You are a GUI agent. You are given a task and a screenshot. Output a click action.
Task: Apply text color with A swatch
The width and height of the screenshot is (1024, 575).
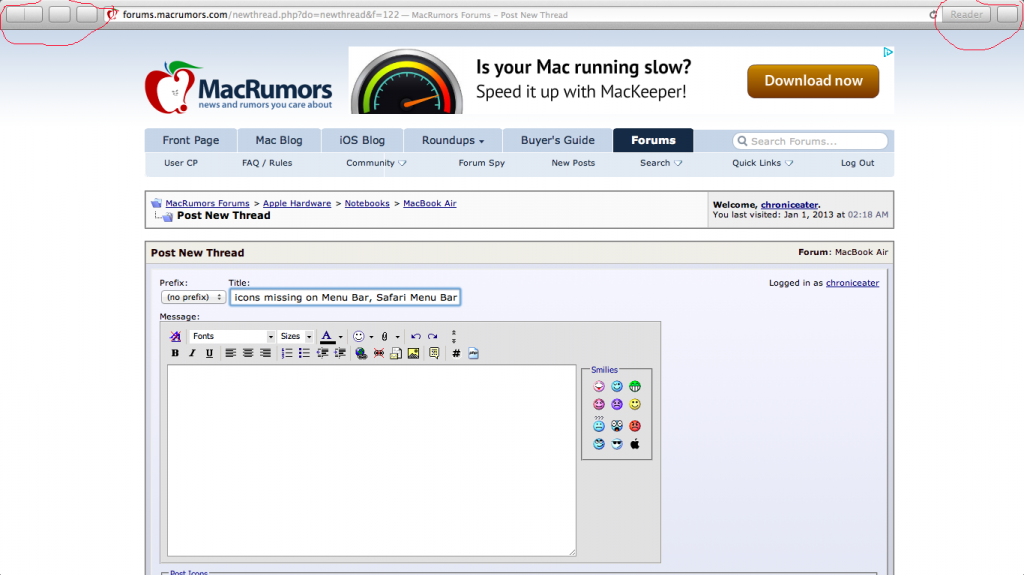click(327, 337)
